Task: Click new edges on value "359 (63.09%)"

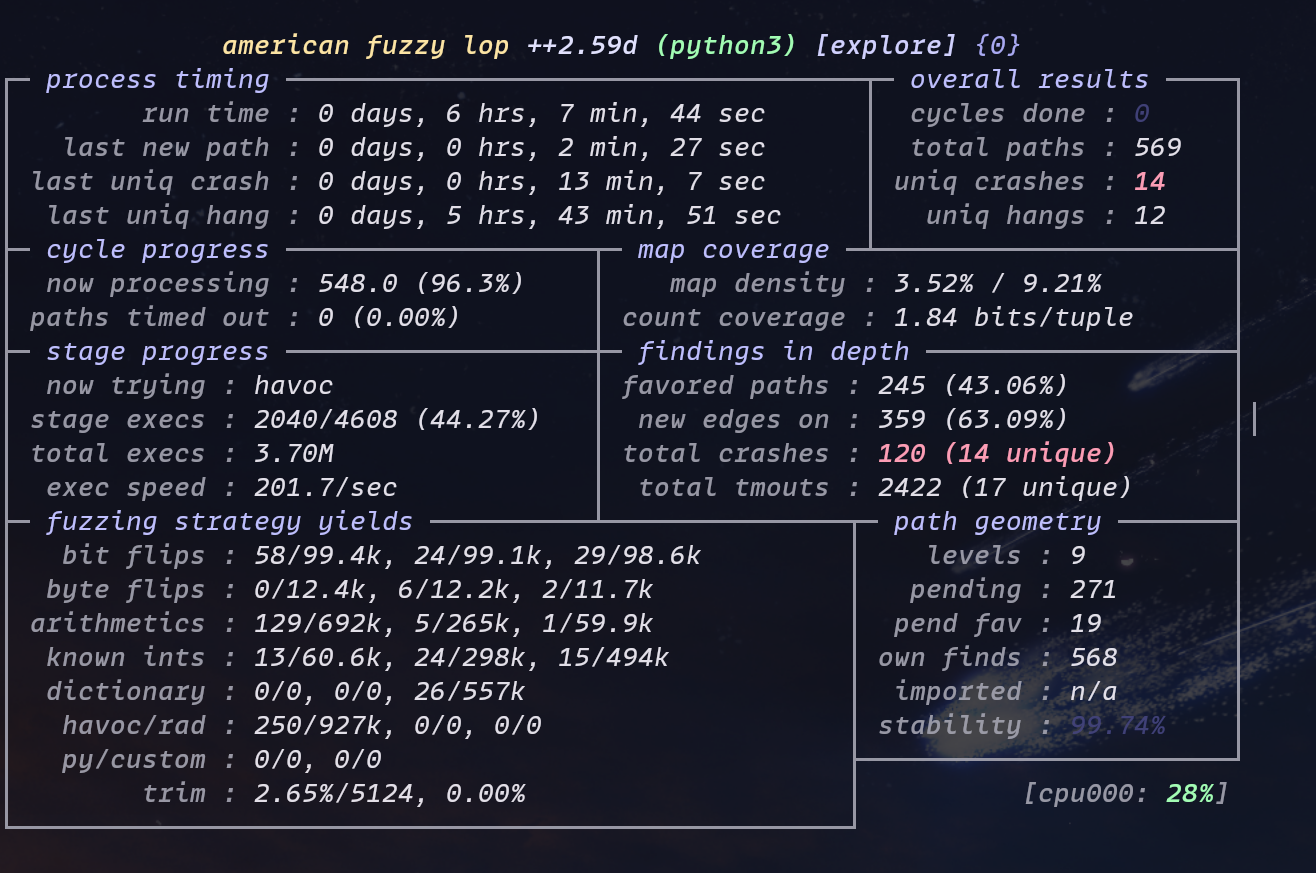Action: [x=974, y=420]
